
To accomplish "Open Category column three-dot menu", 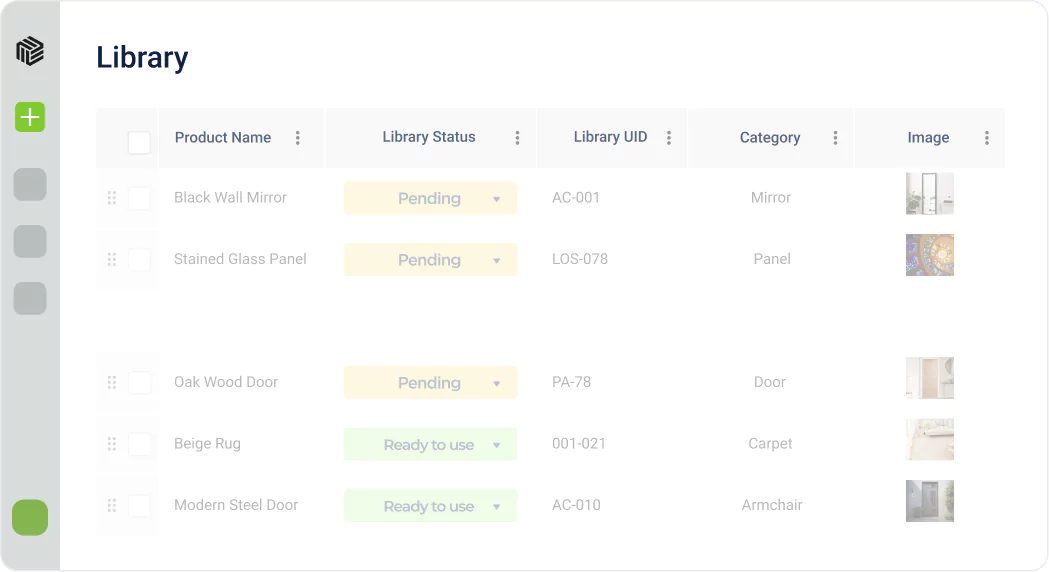I will pos(835,138).
